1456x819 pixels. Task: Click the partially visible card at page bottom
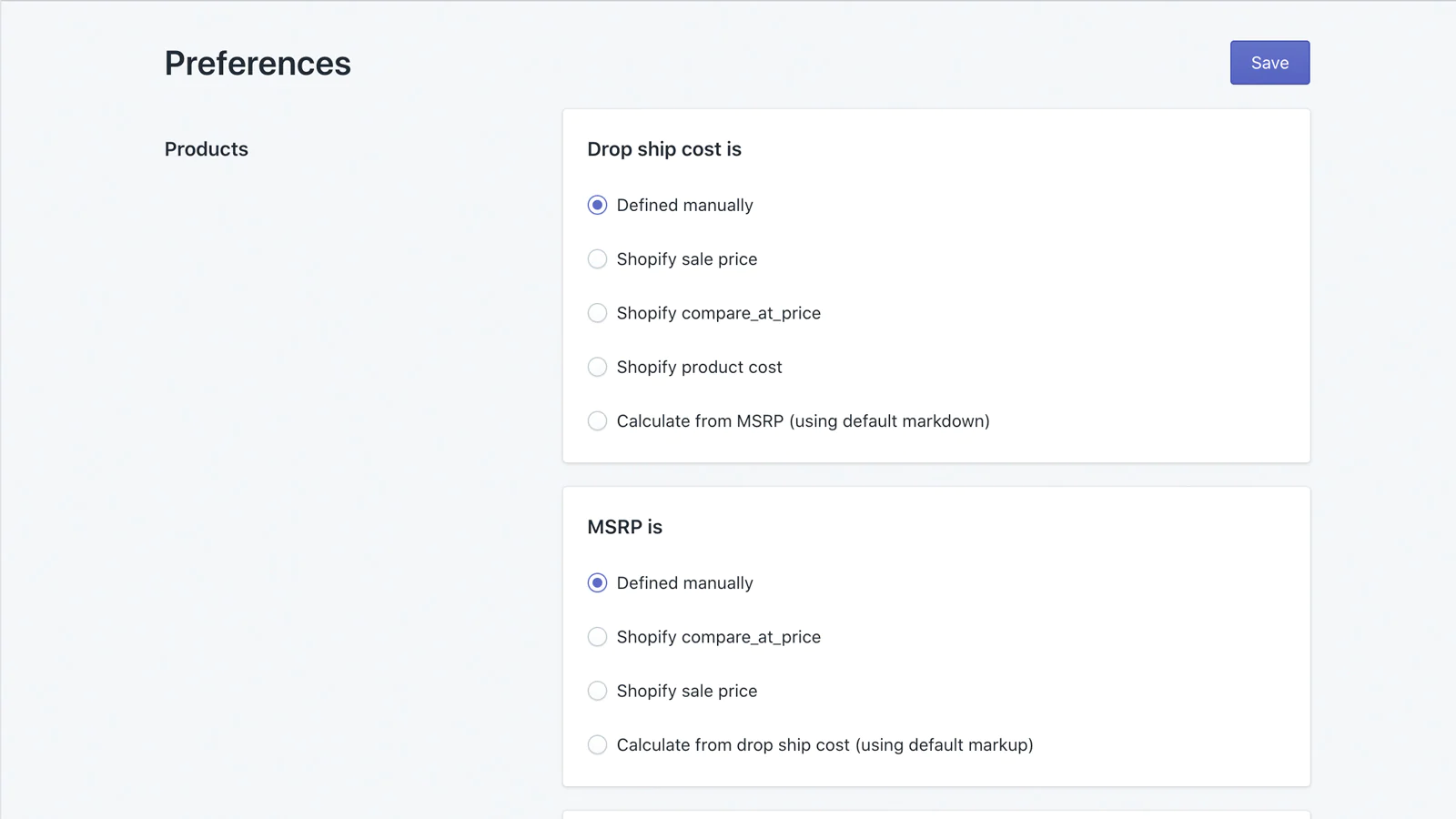click(x=935, y=814)
